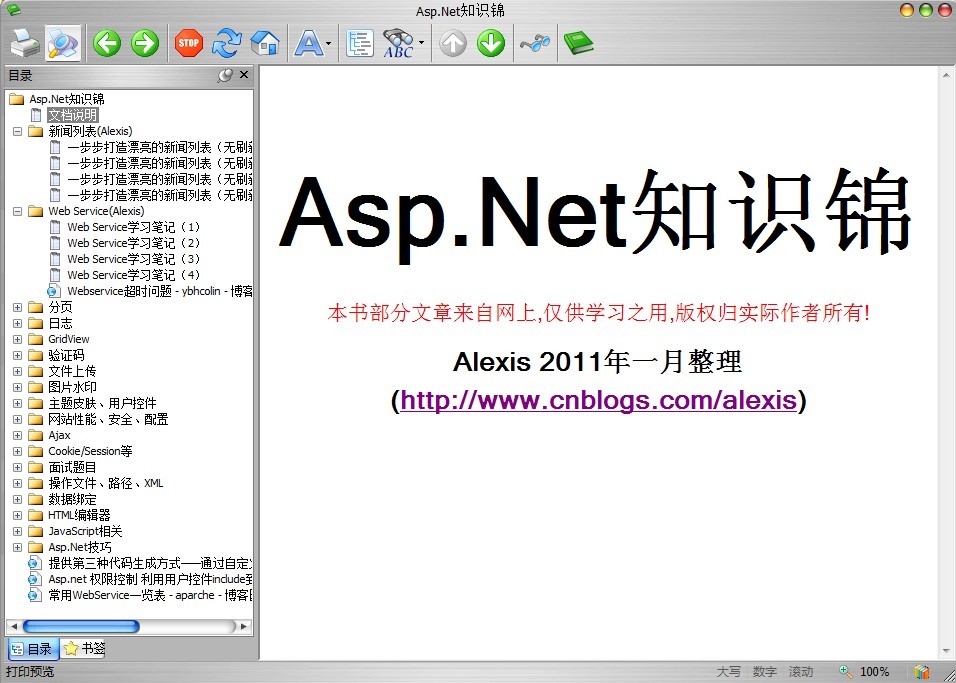Click the red STOP icon
This screenshot has width=956, height=683.
[189, 43]
